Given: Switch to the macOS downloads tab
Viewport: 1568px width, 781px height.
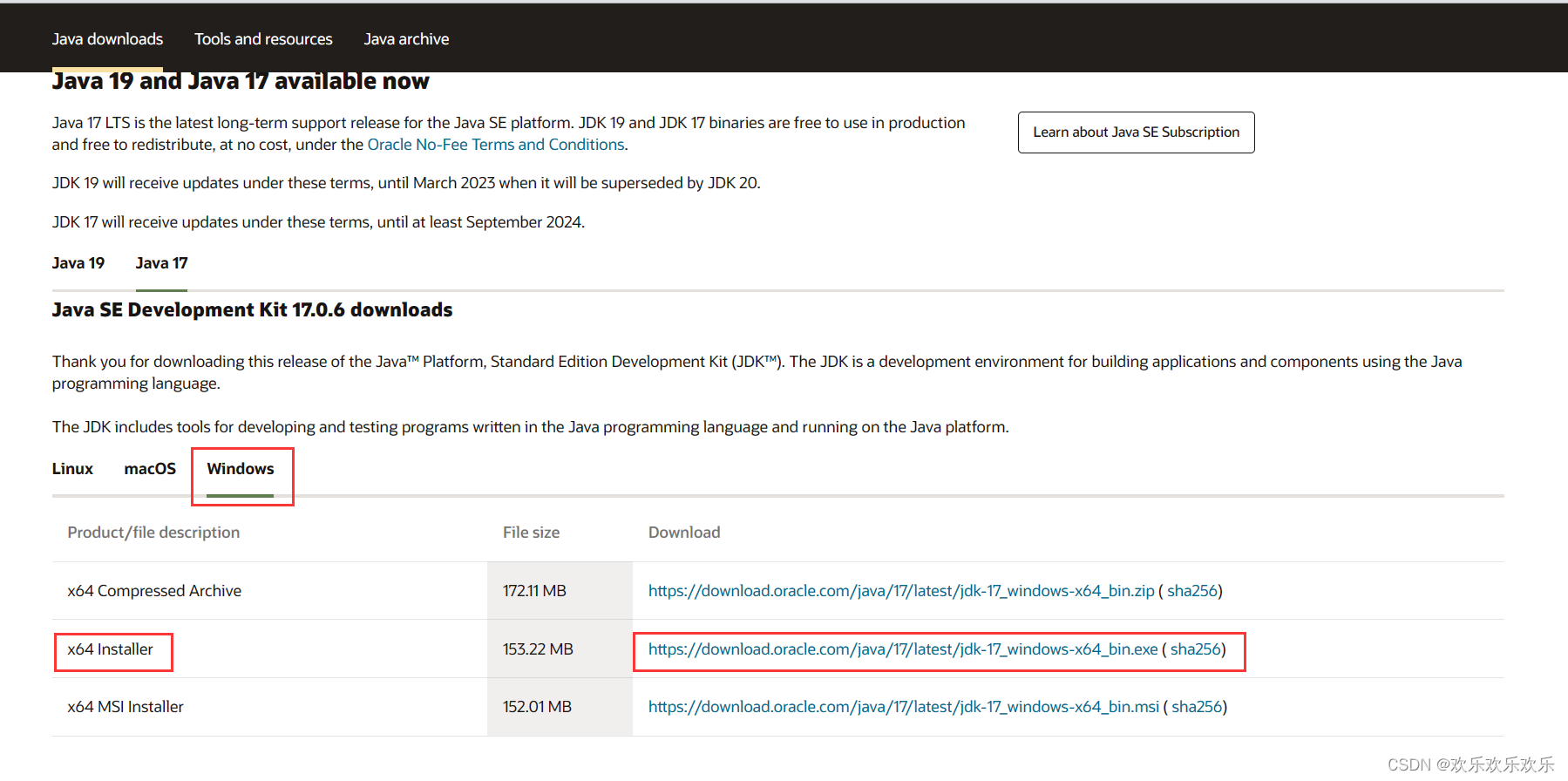Looking at the screenshot, I should click(x=150, y=469).
